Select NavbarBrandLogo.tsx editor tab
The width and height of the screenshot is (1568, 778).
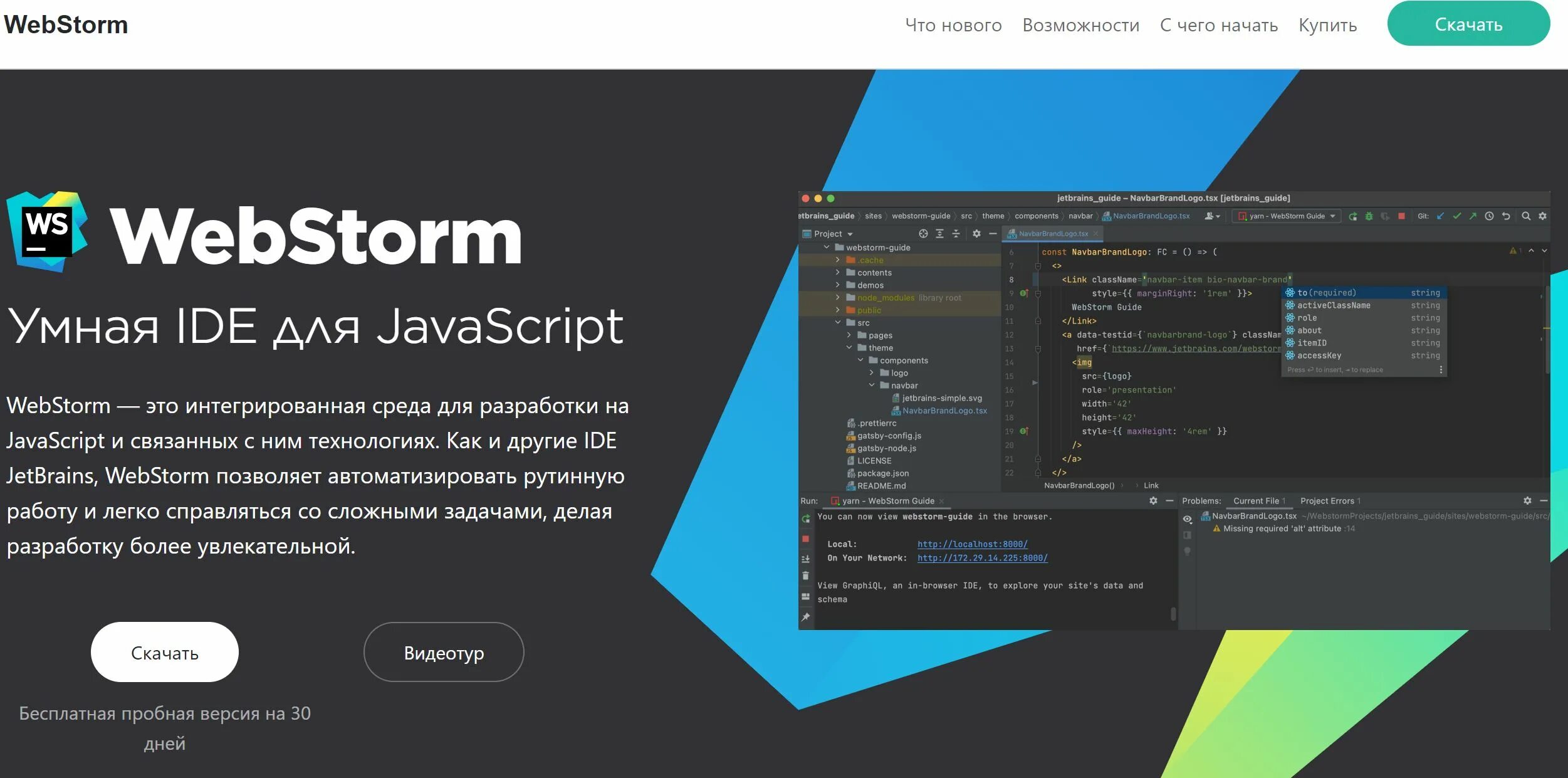[1053, 234]
